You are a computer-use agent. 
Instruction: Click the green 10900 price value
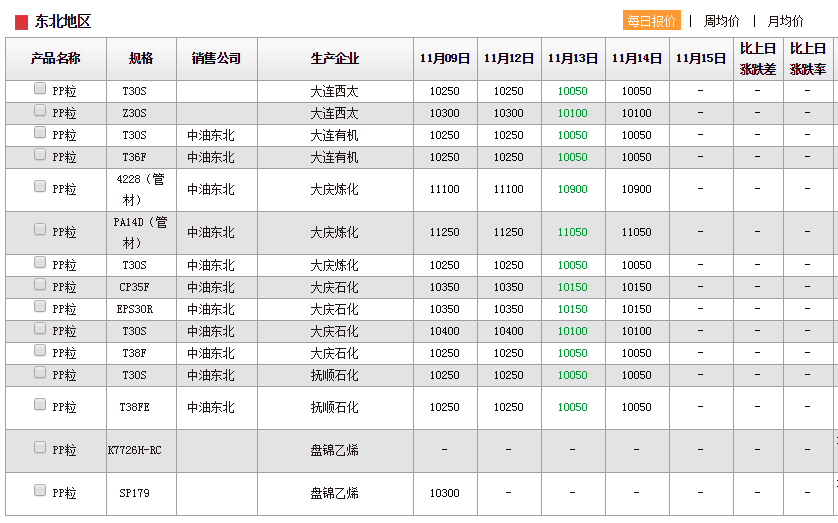(572, 189)
